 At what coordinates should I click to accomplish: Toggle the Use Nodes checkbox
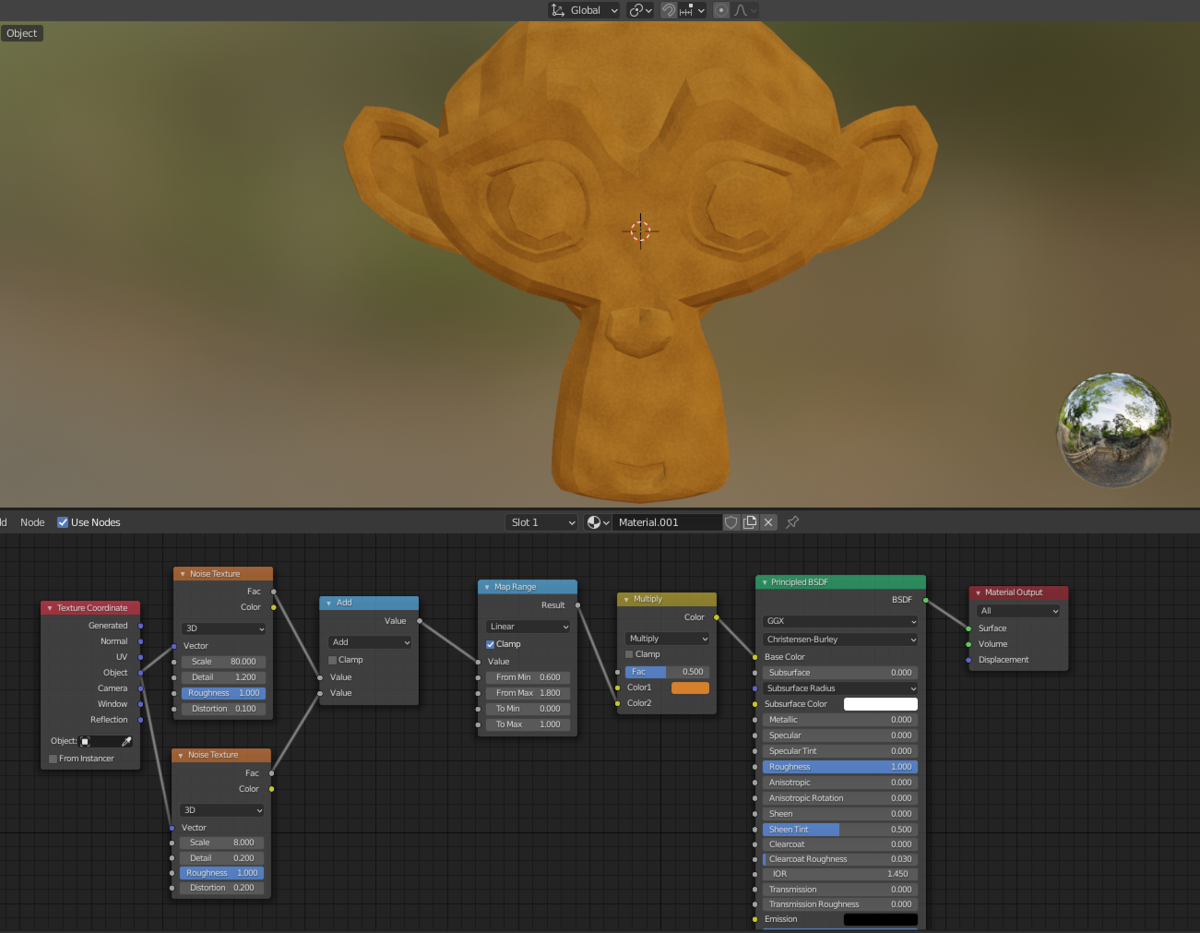[x=63, y=522]
